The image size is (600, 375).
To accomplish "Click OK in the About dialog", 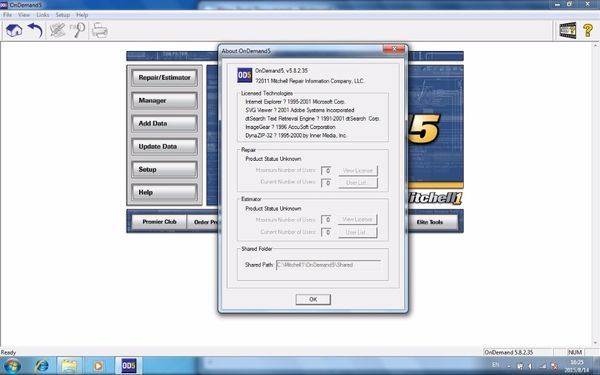I will point(313,300).
